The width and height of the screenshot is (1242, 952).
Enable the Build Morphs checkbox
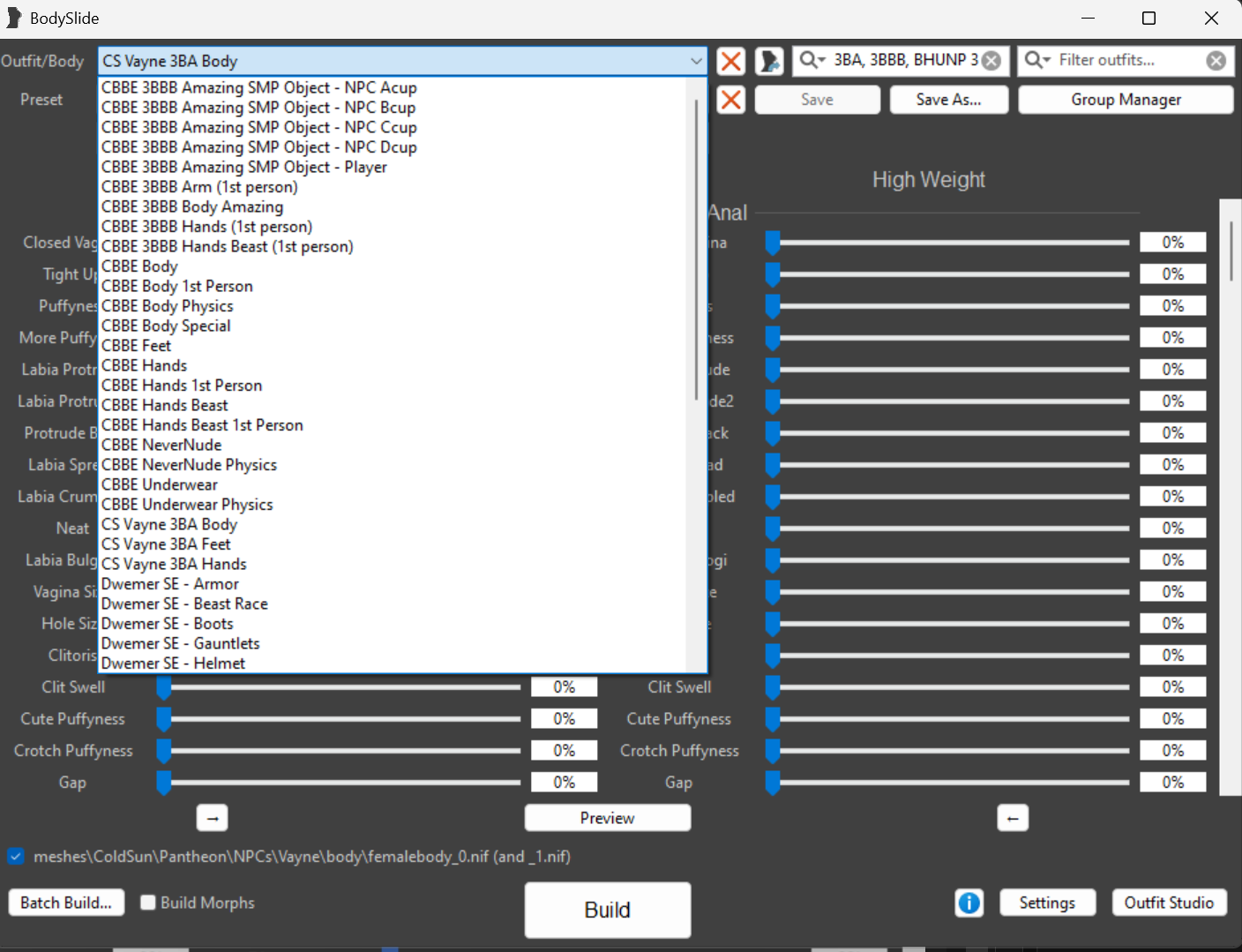tap(148, 903)
